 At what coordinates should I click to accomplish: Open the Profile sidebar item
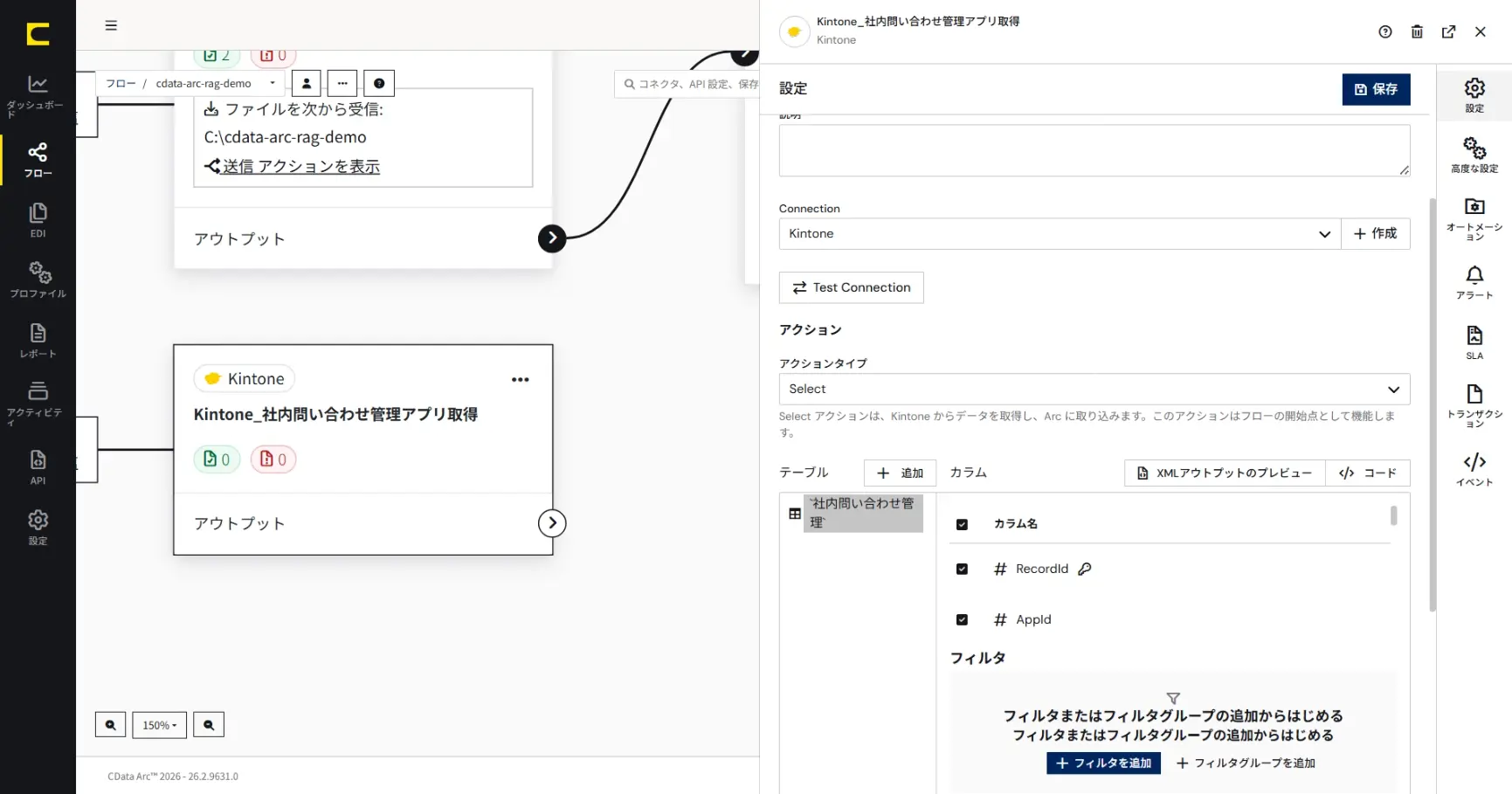point(38,280)
